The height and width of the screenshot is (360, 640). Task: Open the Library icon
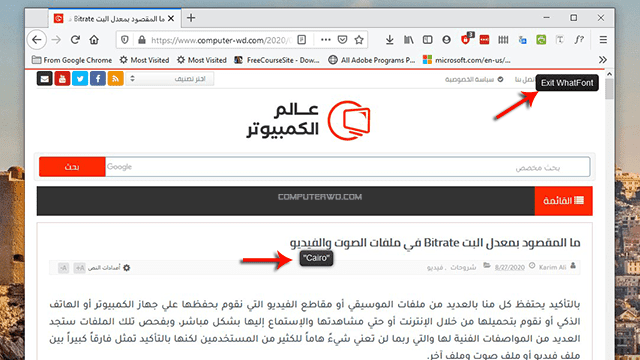(409, 40)
